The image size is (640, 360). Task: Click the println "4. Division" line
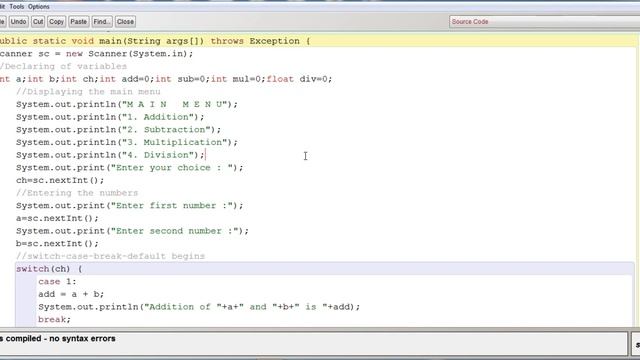click(110, 155)
